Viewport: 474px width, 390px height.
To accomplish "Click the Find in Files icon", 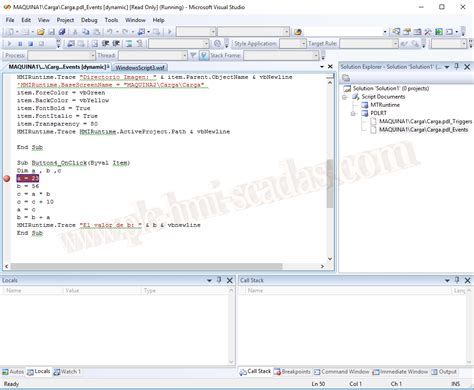I will point(298,32).
